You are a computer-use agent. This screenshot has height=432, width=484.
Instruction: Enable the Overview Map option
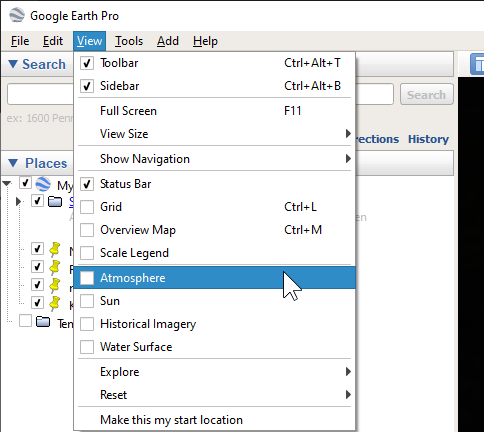215,230
